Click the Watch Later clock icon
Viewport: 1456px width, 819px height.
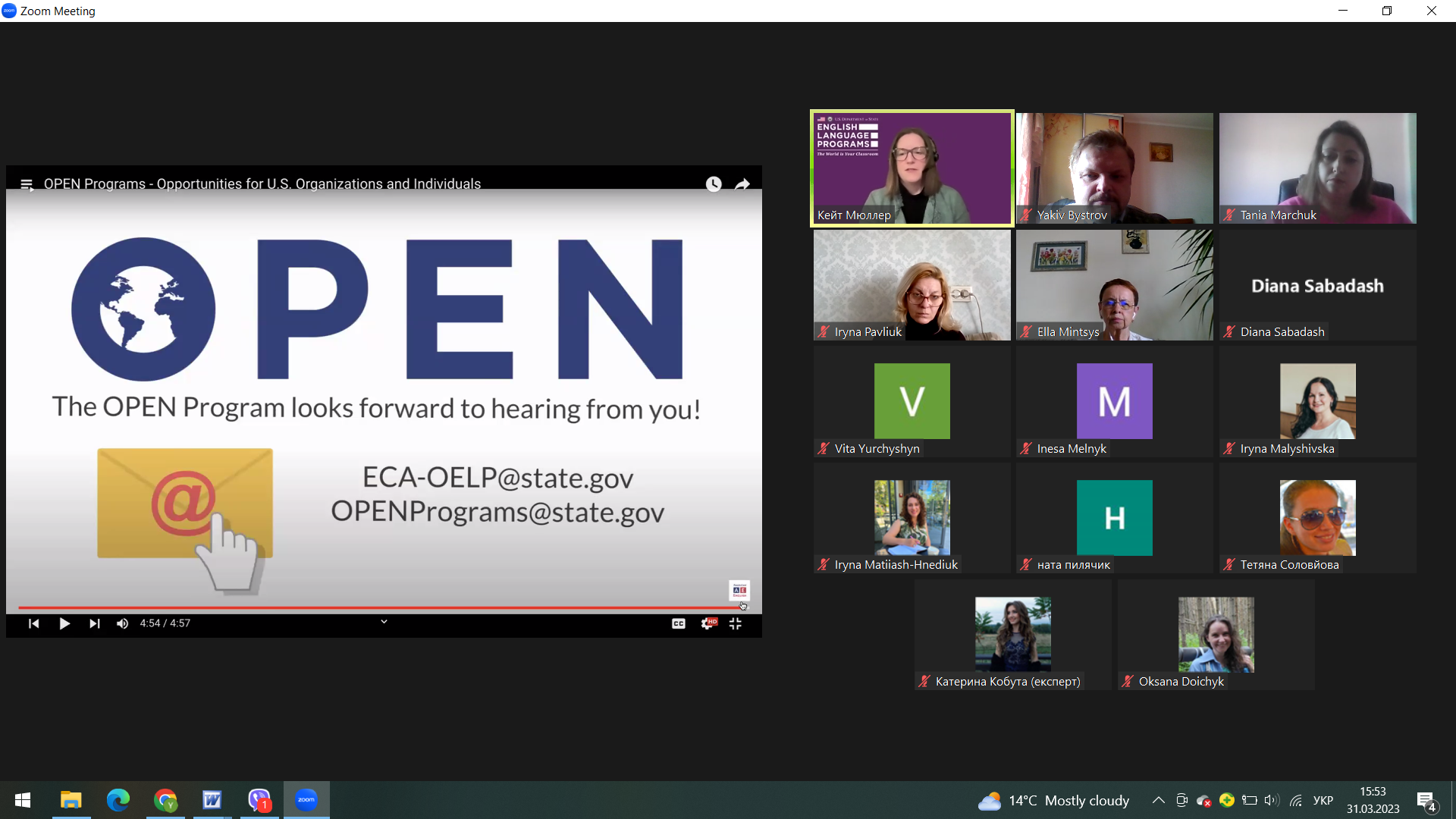pyautogui.click(x=714, y=184)
